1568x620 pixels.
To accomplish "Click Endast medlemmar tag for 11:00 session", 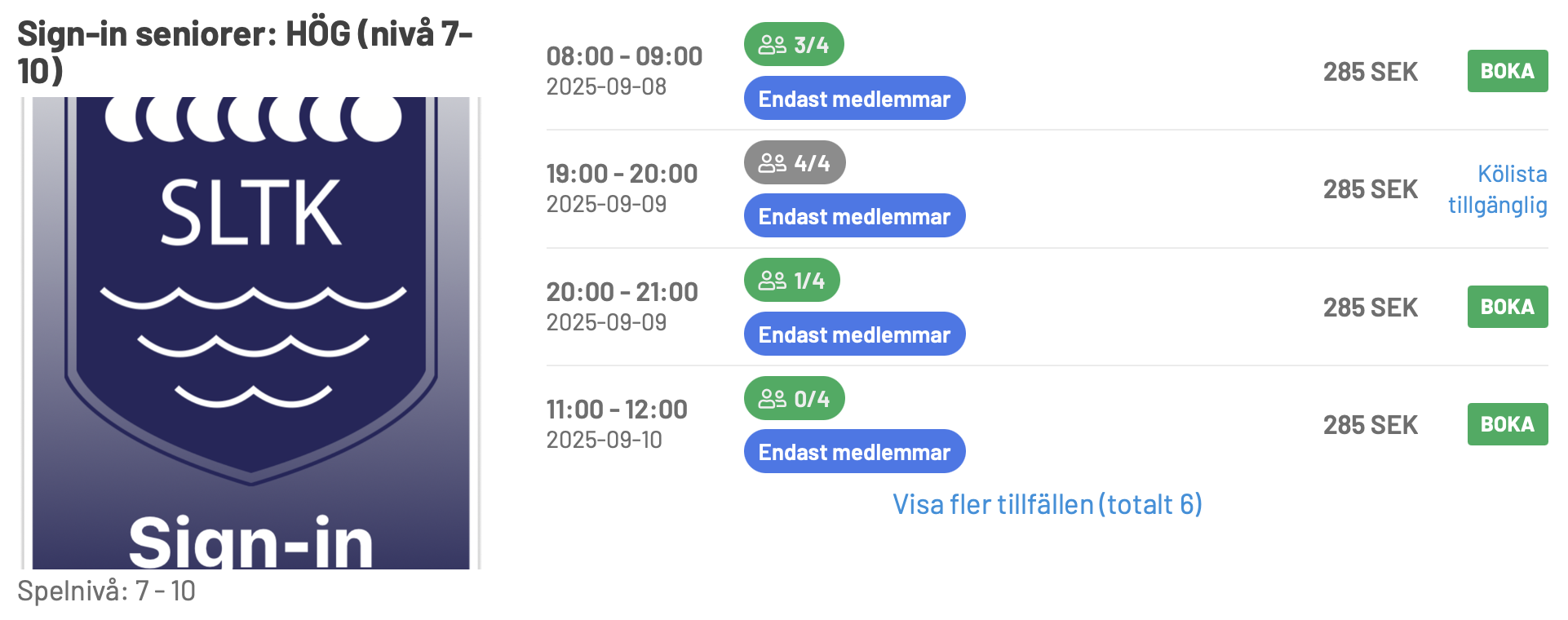I will point(854,451).
